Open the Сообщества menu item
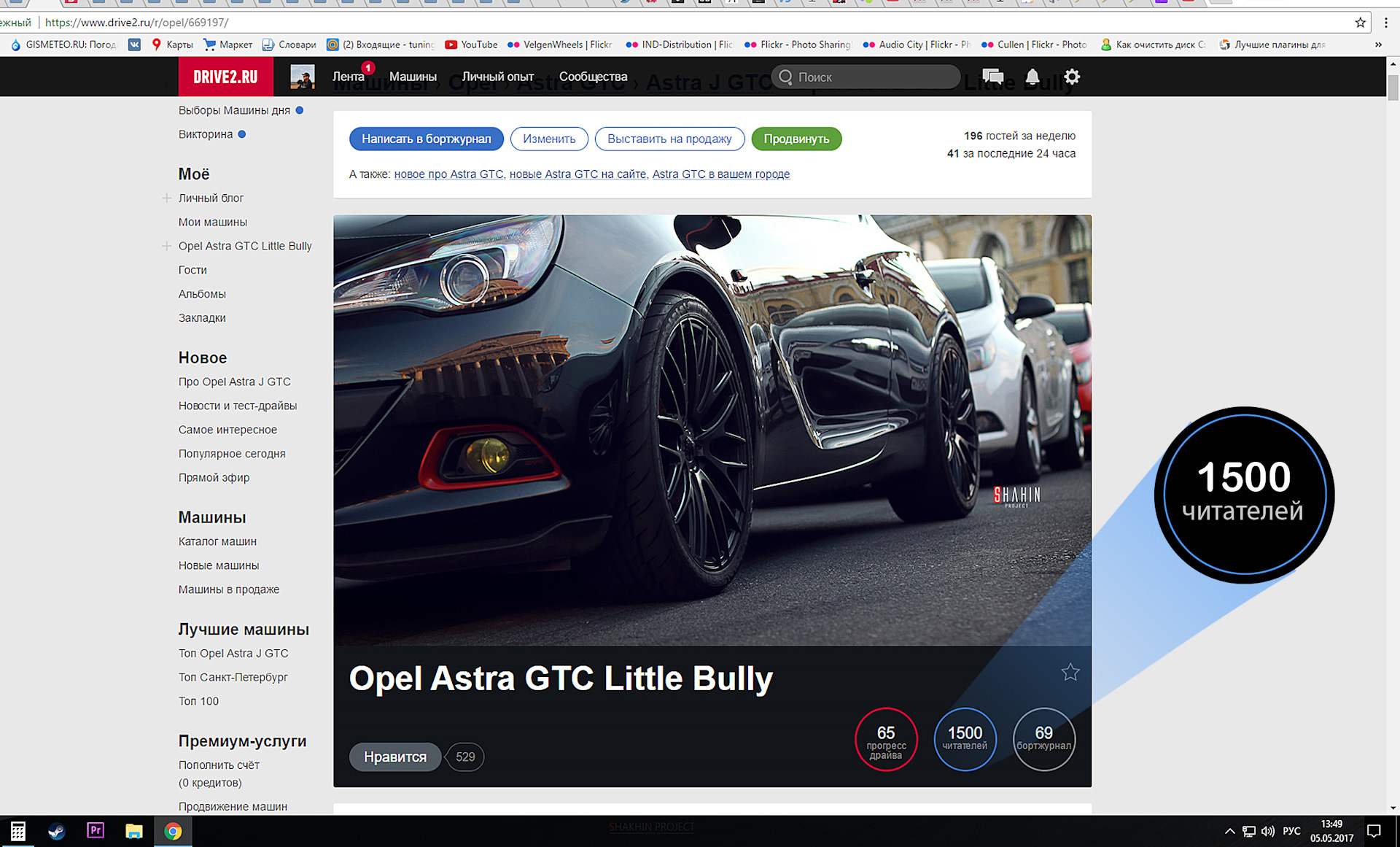Viewport: 1400px width, 847px height. point(593,77)
